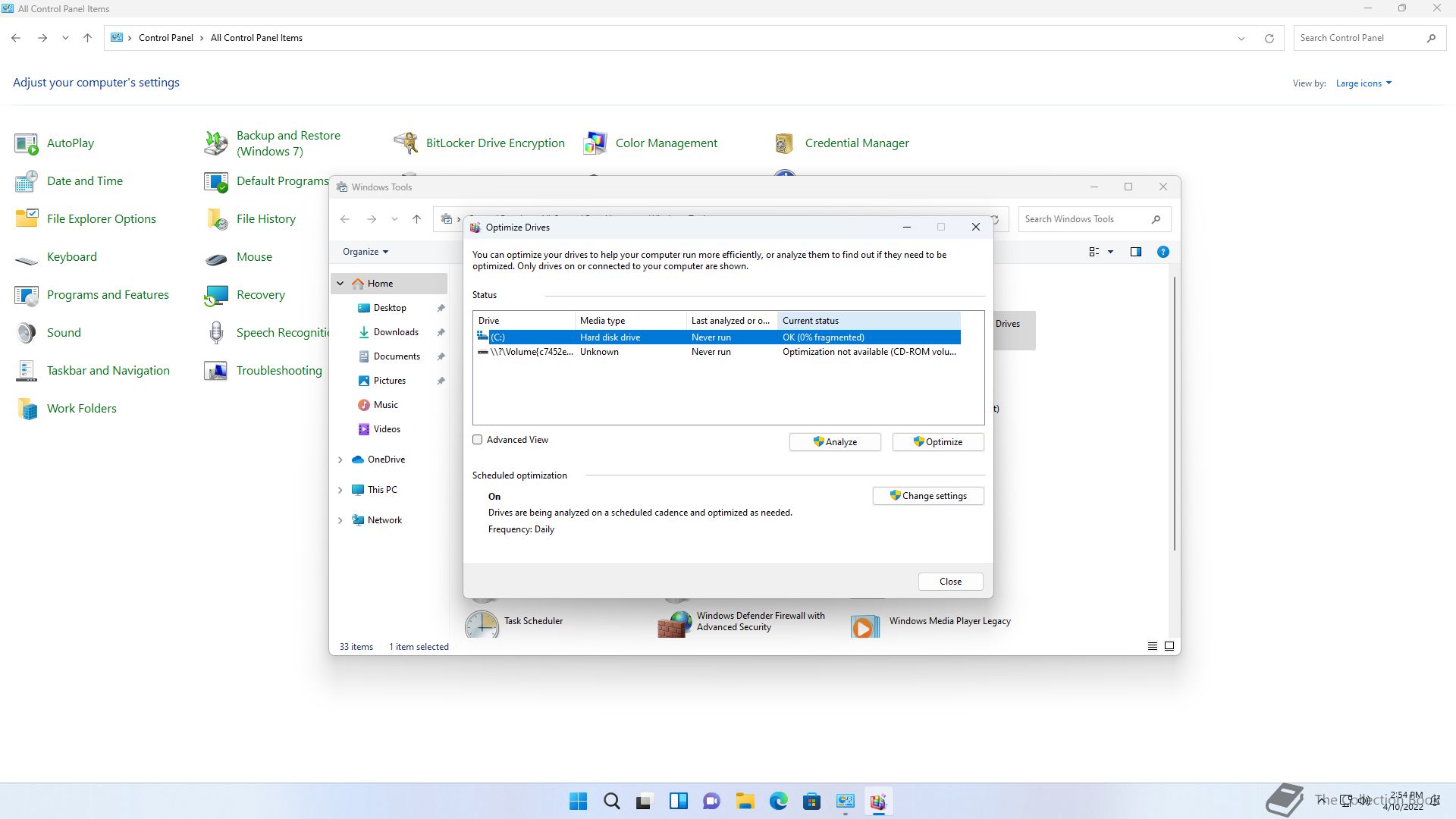1456x819 pixels.
Task: Click Change settings button
Action: (928, 496)
